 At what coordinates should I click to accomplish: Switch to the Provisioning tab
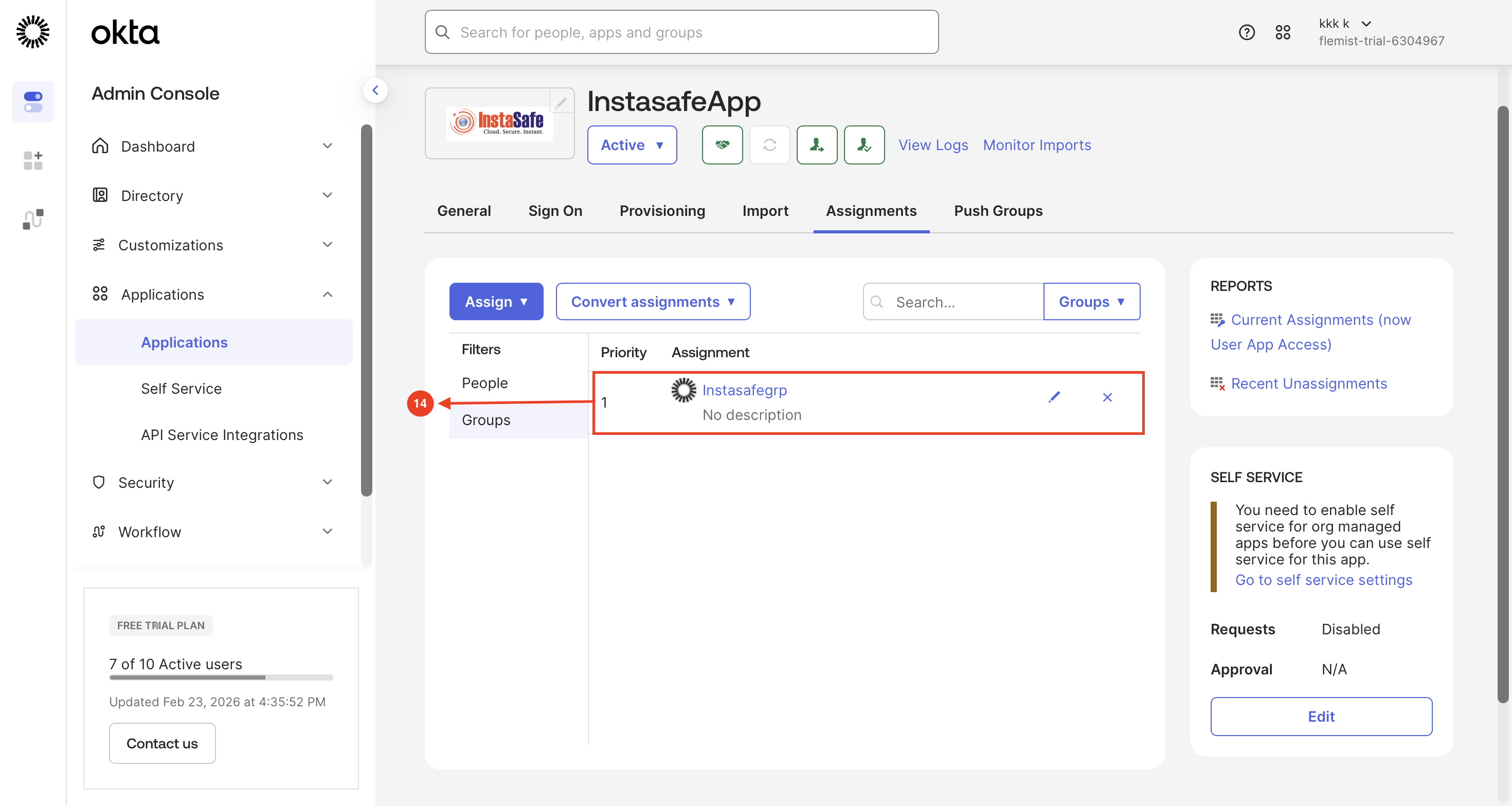pyautogui.click(x=662, y=211)
